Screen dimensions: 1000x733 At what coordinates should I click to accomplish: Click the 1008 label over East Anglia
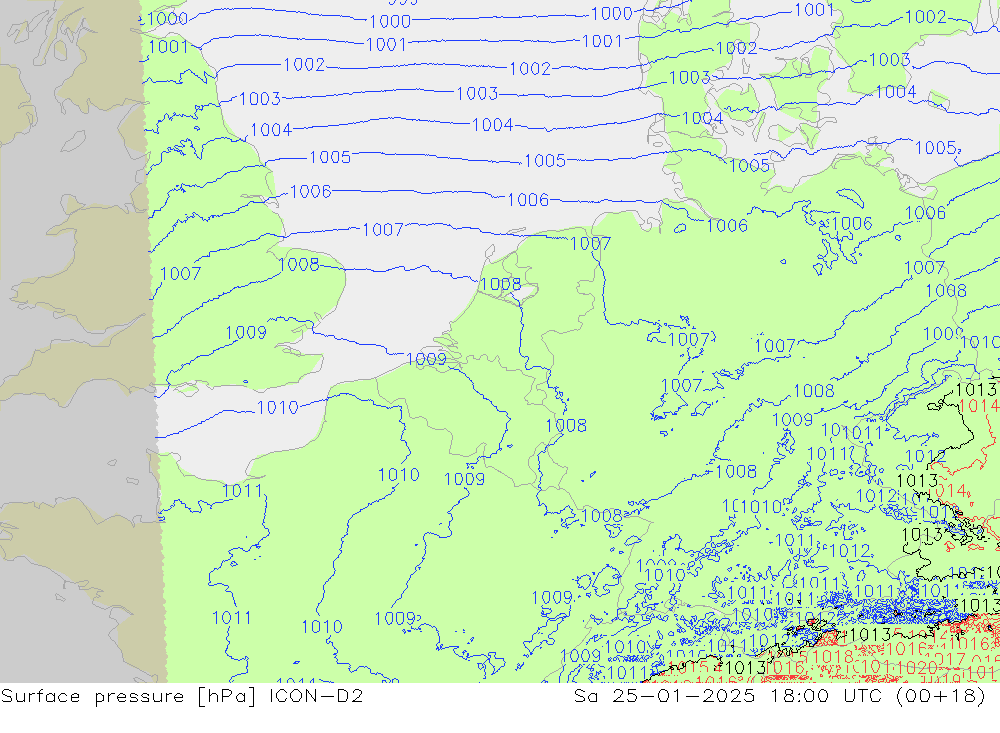click(298, 264)
